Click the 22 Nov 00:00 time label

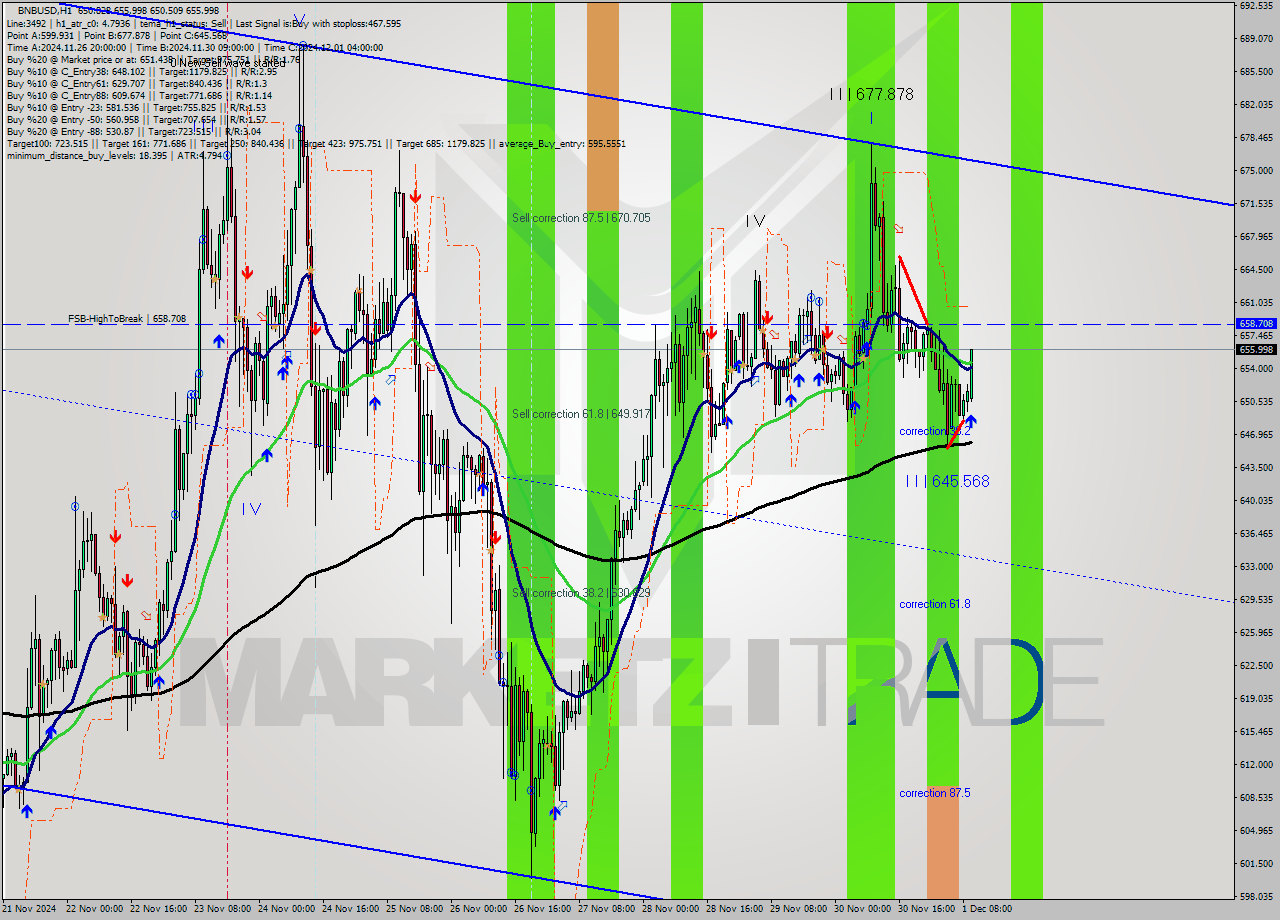coord(95,909)
